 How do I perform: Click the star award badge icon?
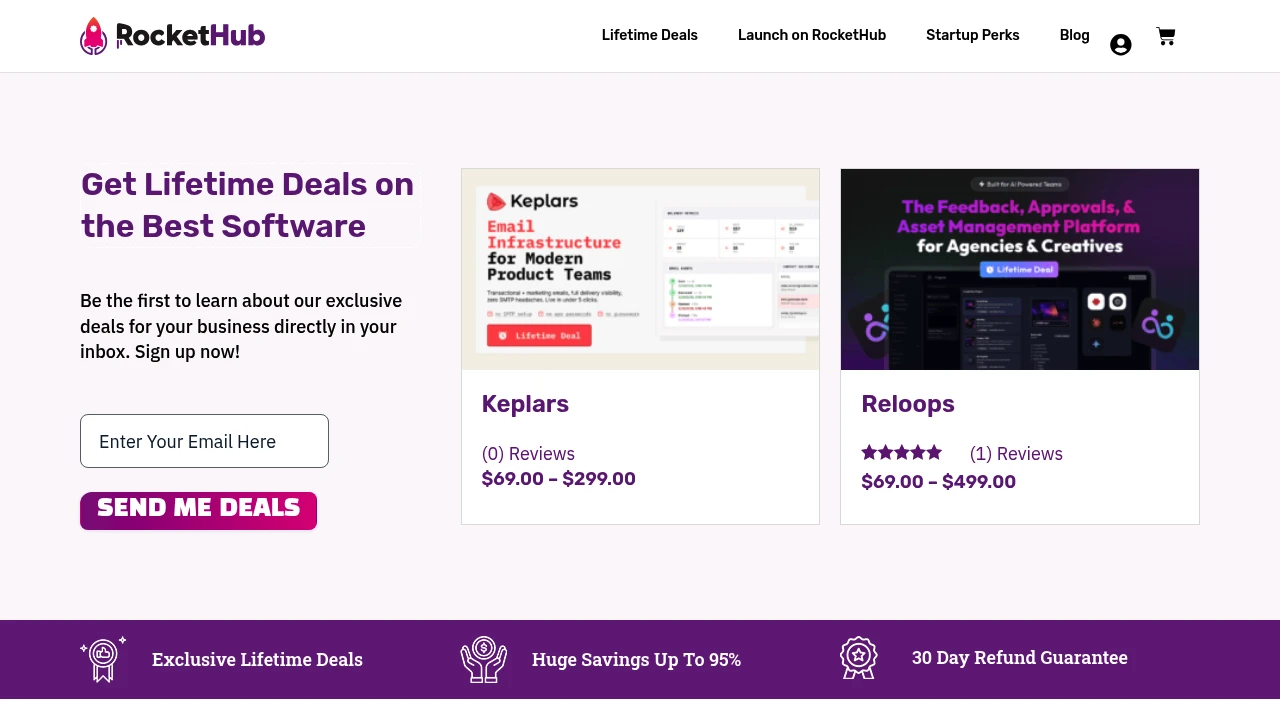(x=859, y=658)
